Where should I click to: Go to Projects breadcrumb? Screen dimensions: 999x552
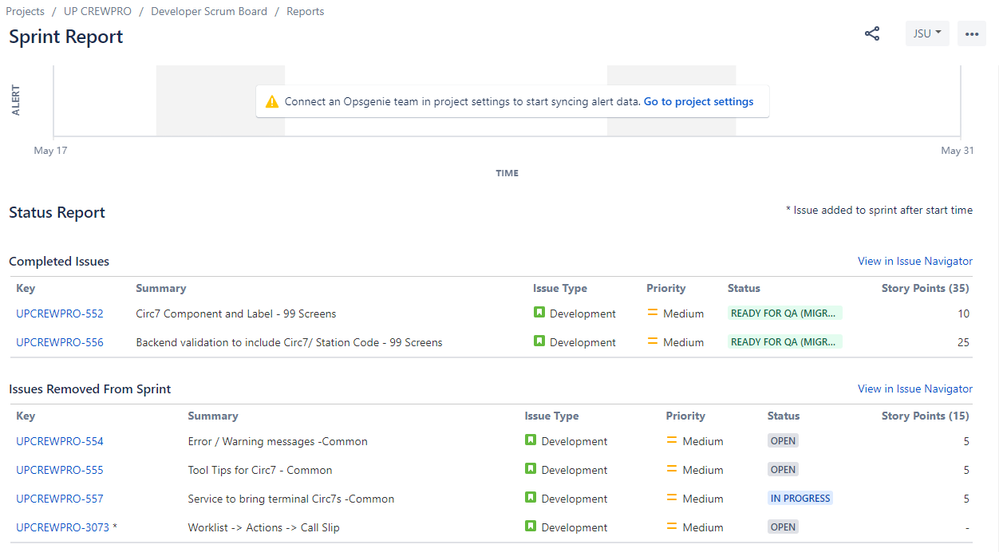tap(27, 12)
